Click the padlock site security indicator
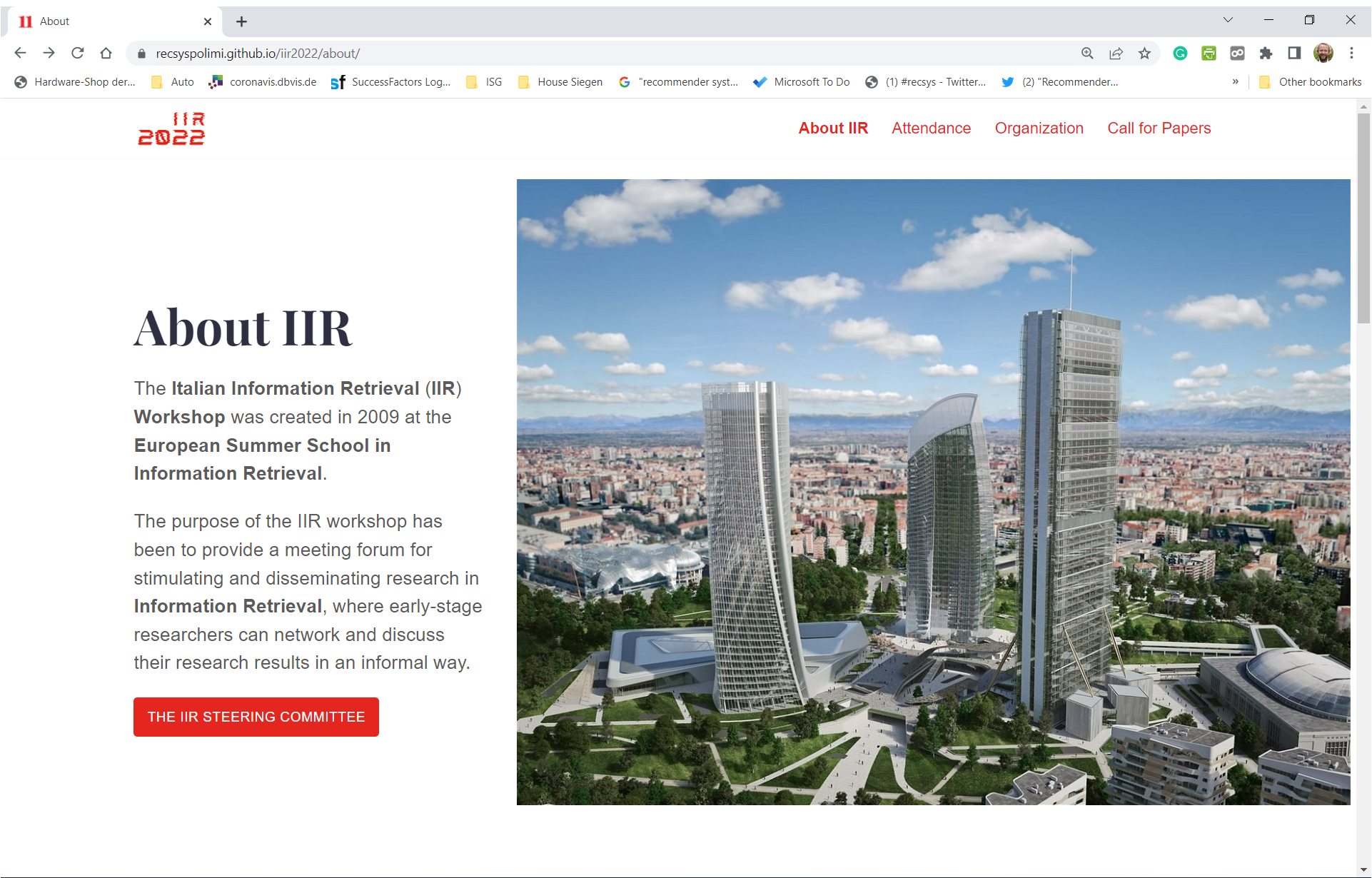Viewport: 1372px width, 878px height. [141, 54]
